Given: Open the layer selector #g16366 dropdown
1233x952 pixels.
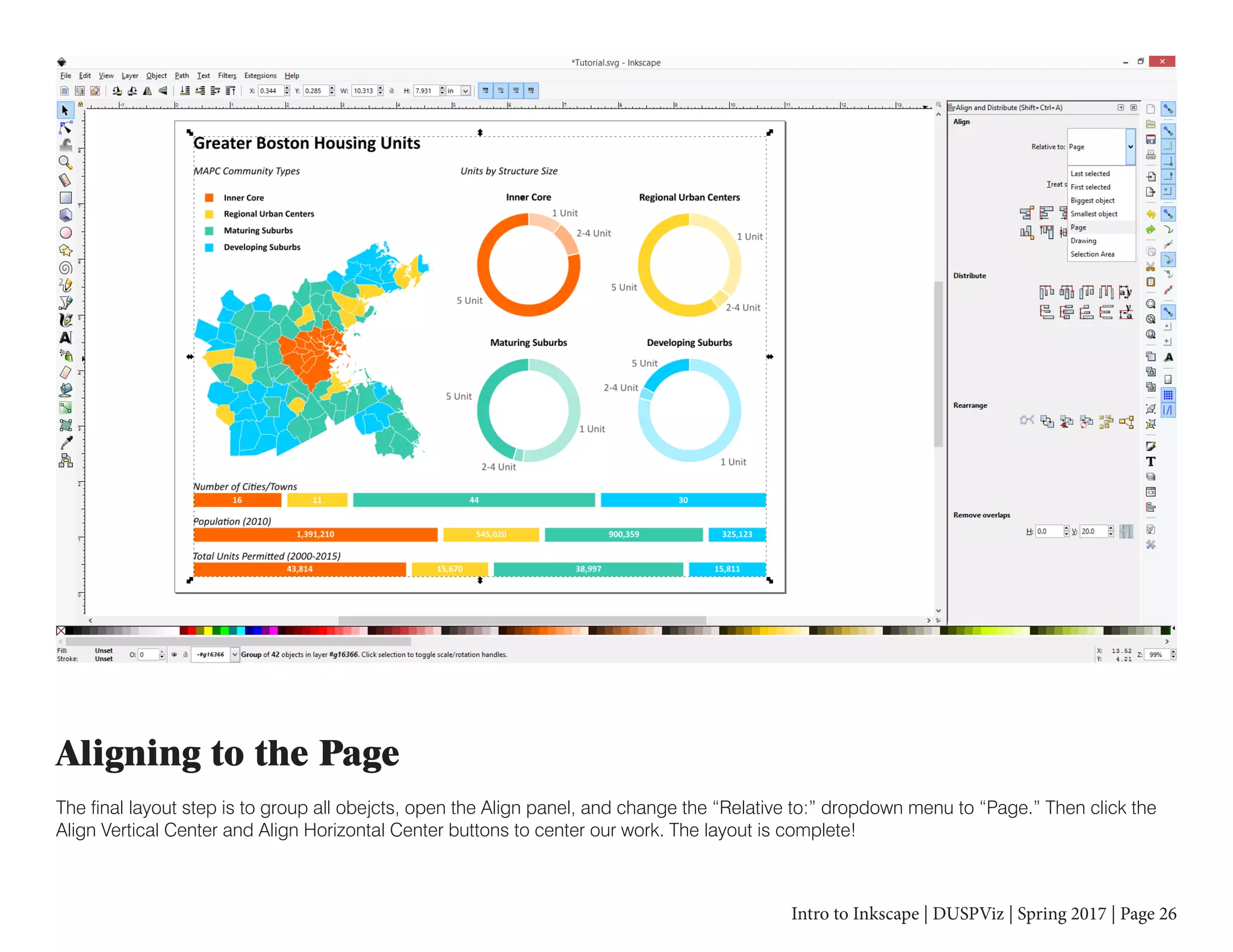Looking at the screenshot, I should (x=235, y=655).
